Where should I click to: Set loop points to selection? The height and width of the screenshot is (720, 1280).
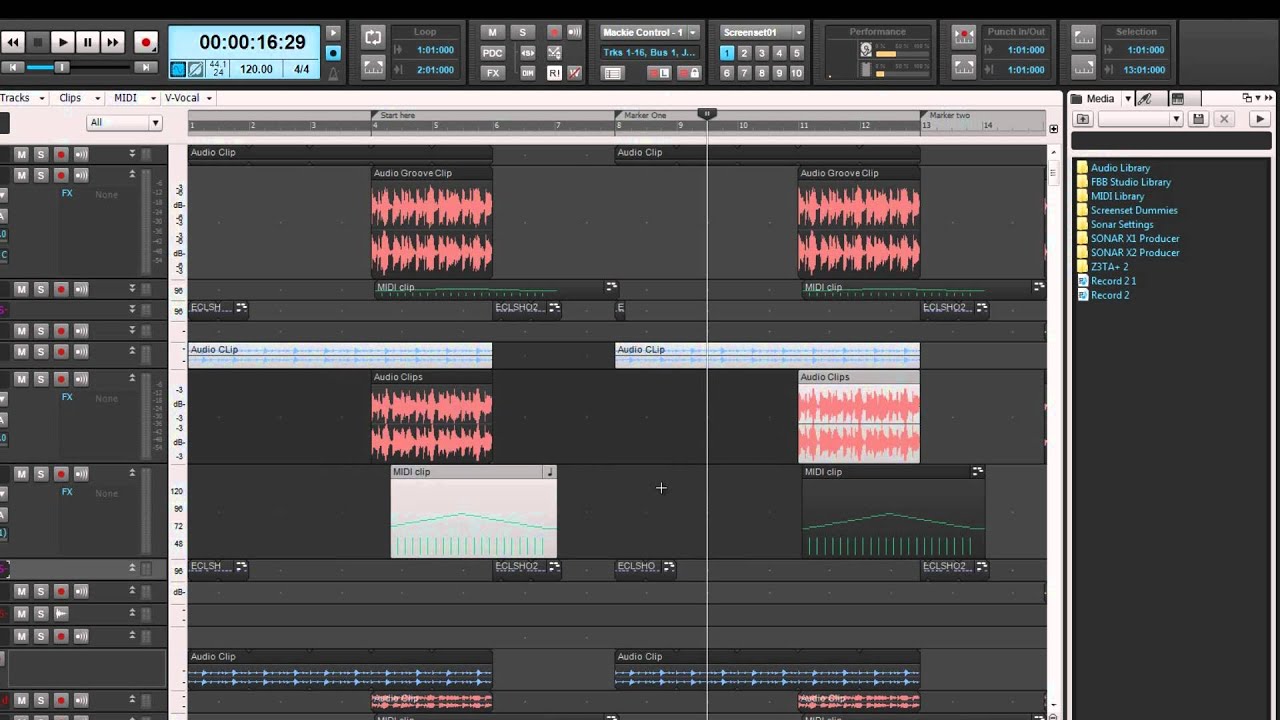tap(373, 67)
